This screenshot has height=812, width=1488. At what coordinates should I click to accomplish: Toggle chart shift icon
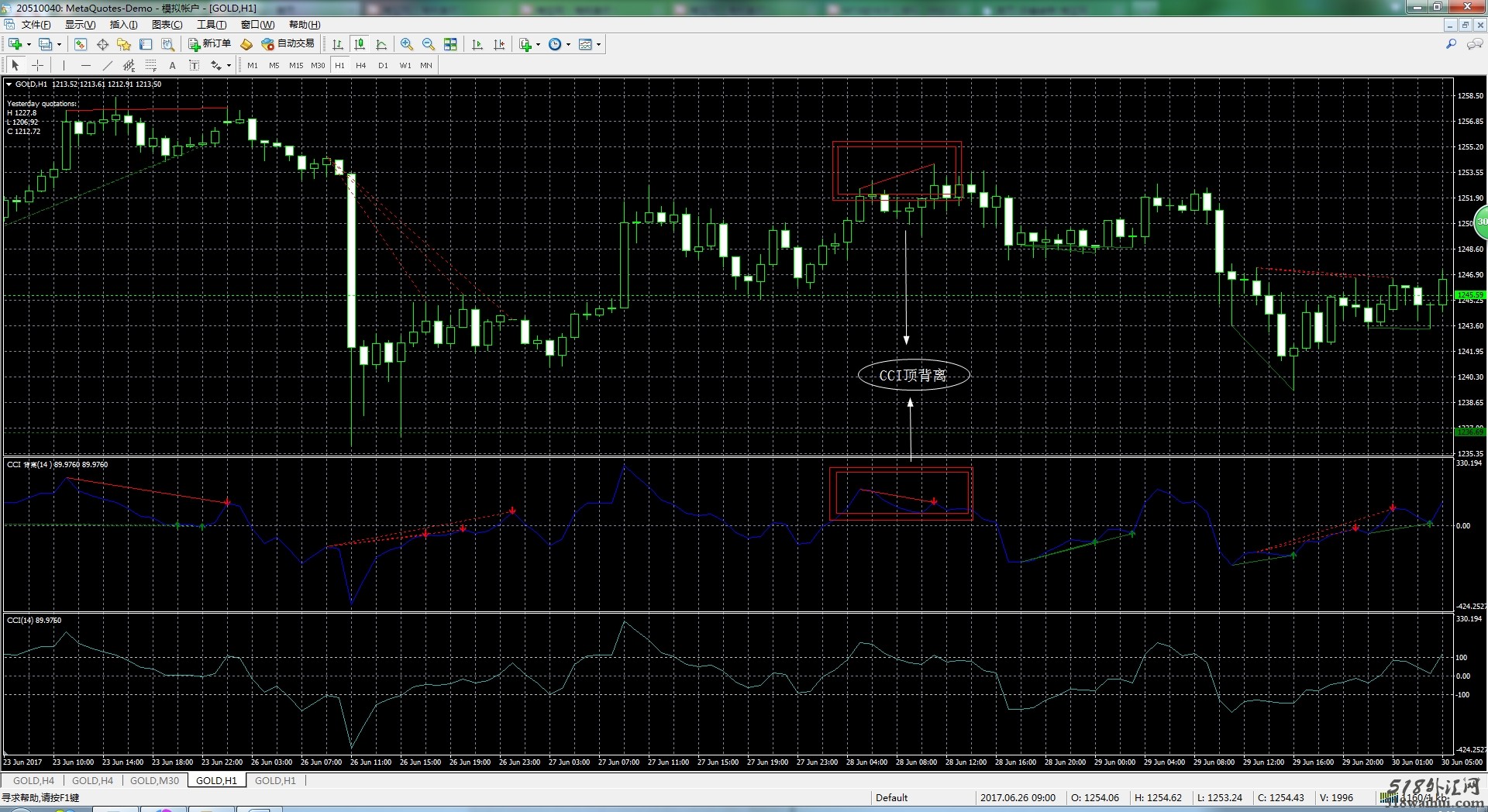499,44
